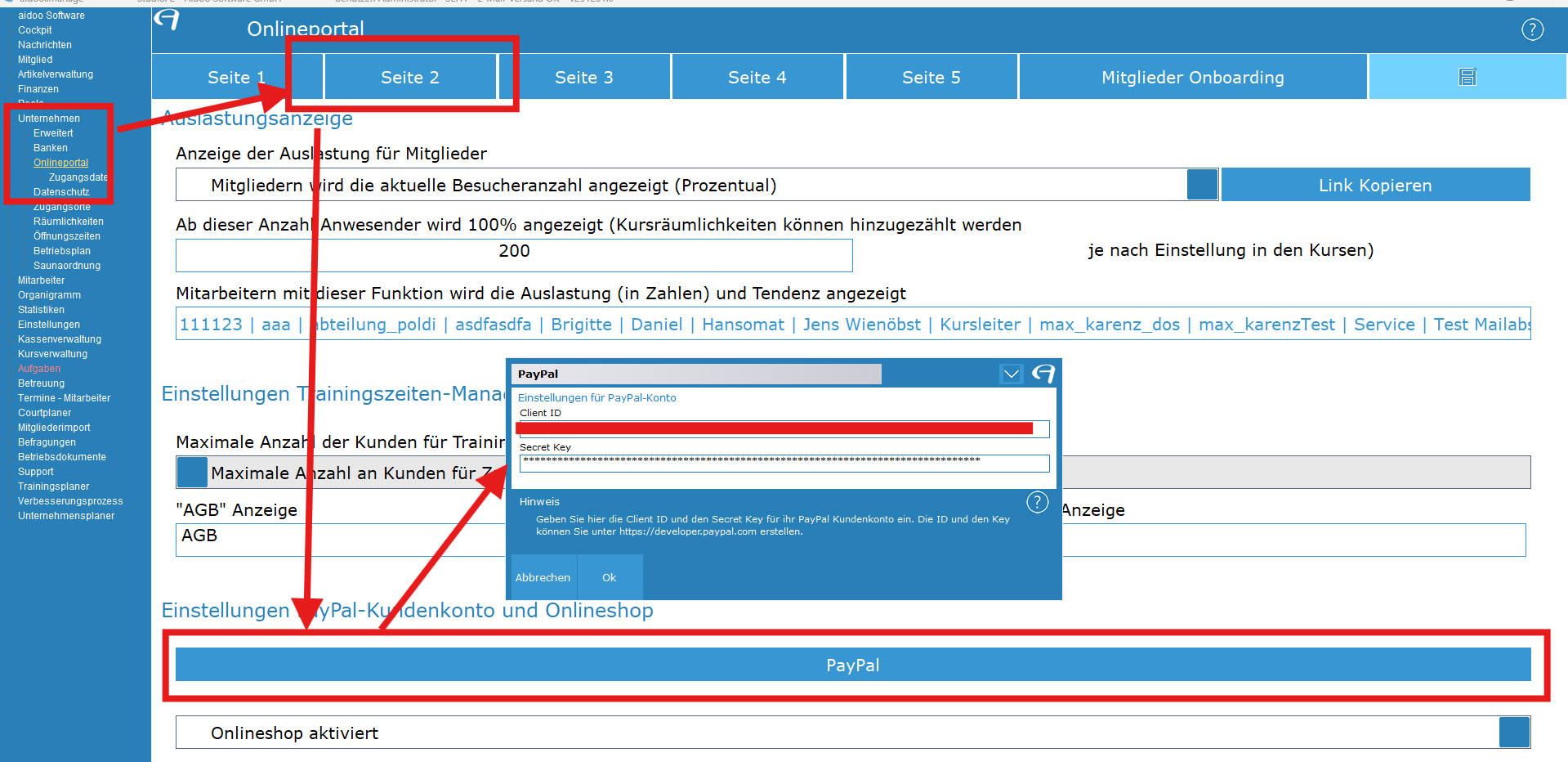
Task: Click the wide PayPal settings button
Action: pos(852,665)
